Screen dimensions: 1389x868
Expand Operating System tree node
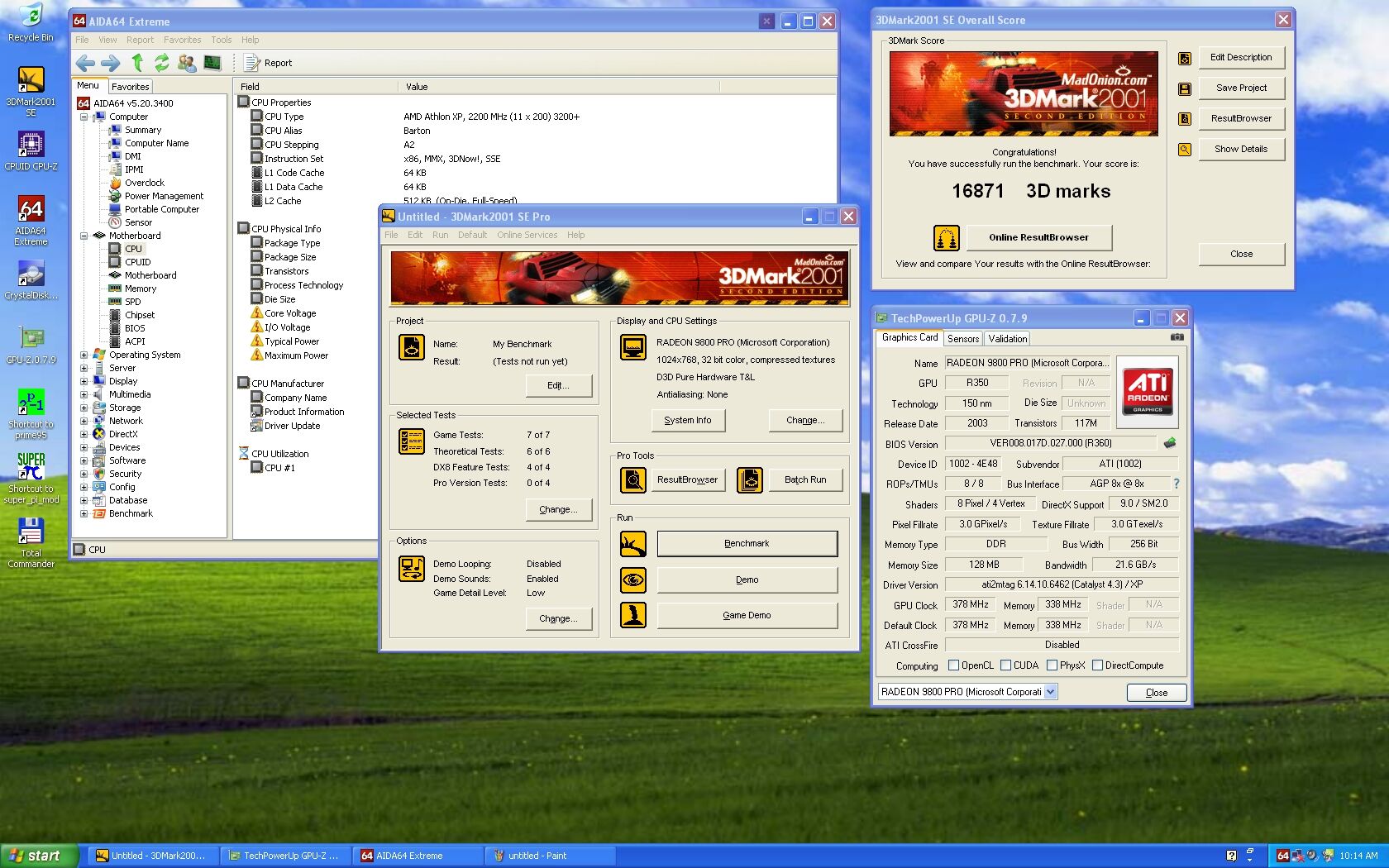[x=84, y=355]
